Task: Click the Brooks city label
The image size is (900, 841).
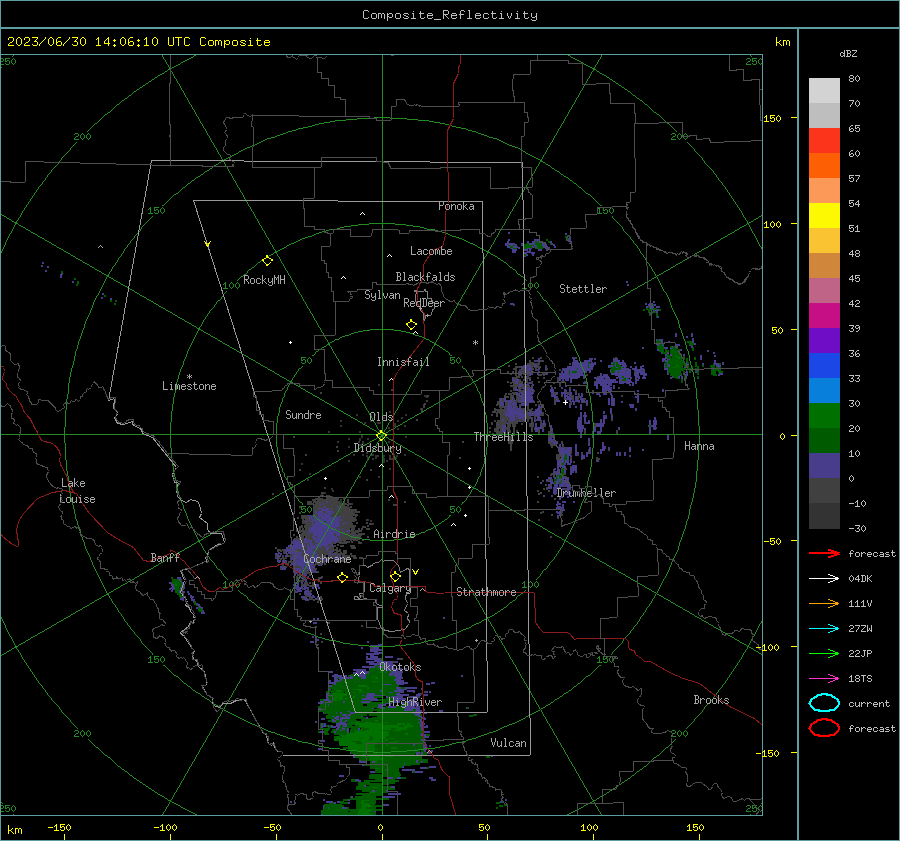Action: [x=711, y=700]
